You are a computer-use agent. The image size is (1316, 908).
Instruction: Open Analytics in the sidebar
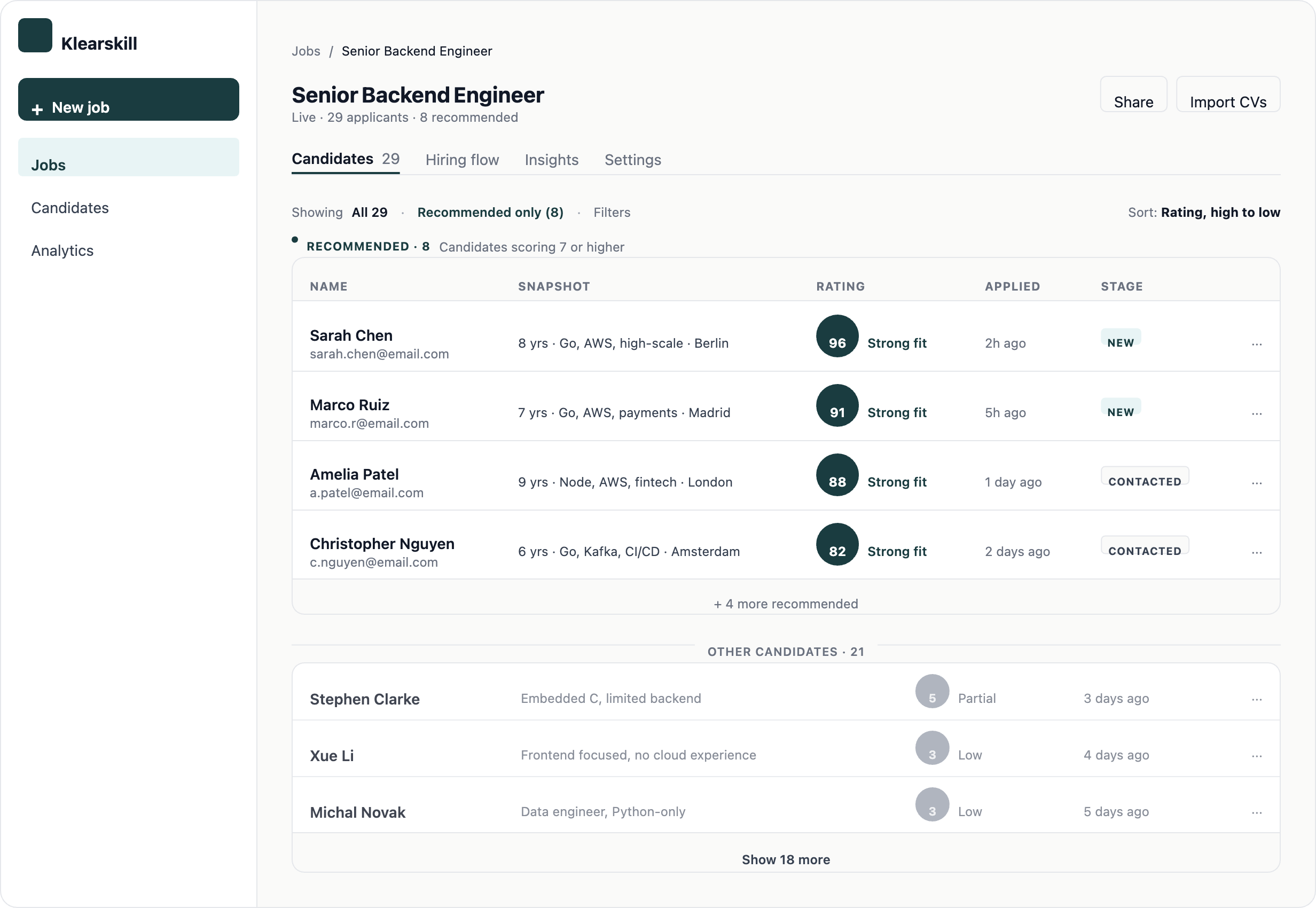62,251
